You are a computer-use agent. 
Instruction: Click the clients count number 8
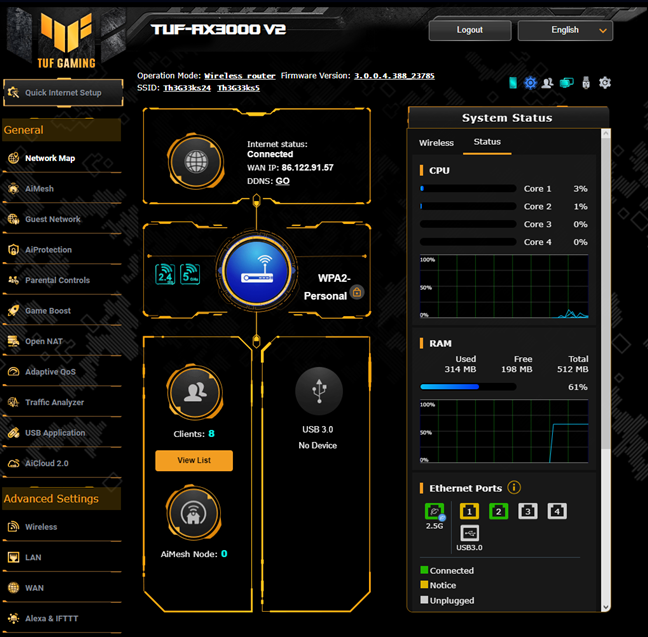(x=212, y=434)
